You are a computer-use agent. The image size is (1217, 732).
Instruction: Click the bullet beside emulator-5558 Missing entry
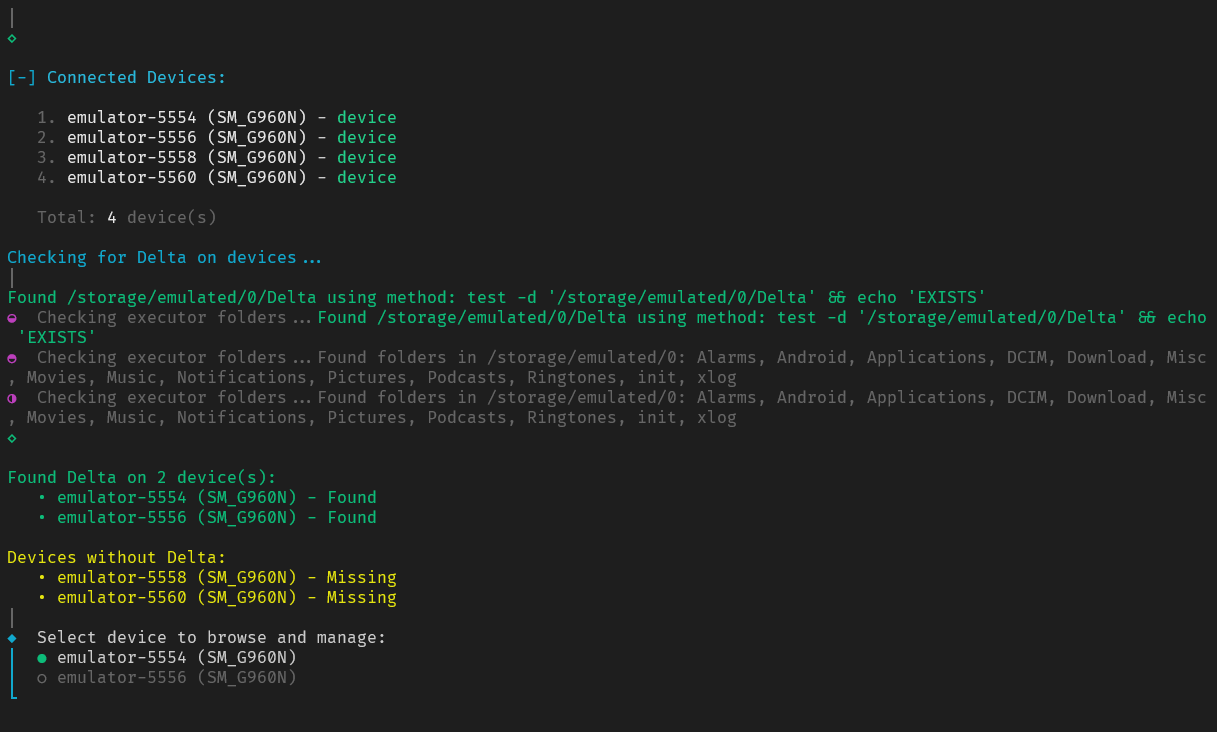tap(40, 577)
